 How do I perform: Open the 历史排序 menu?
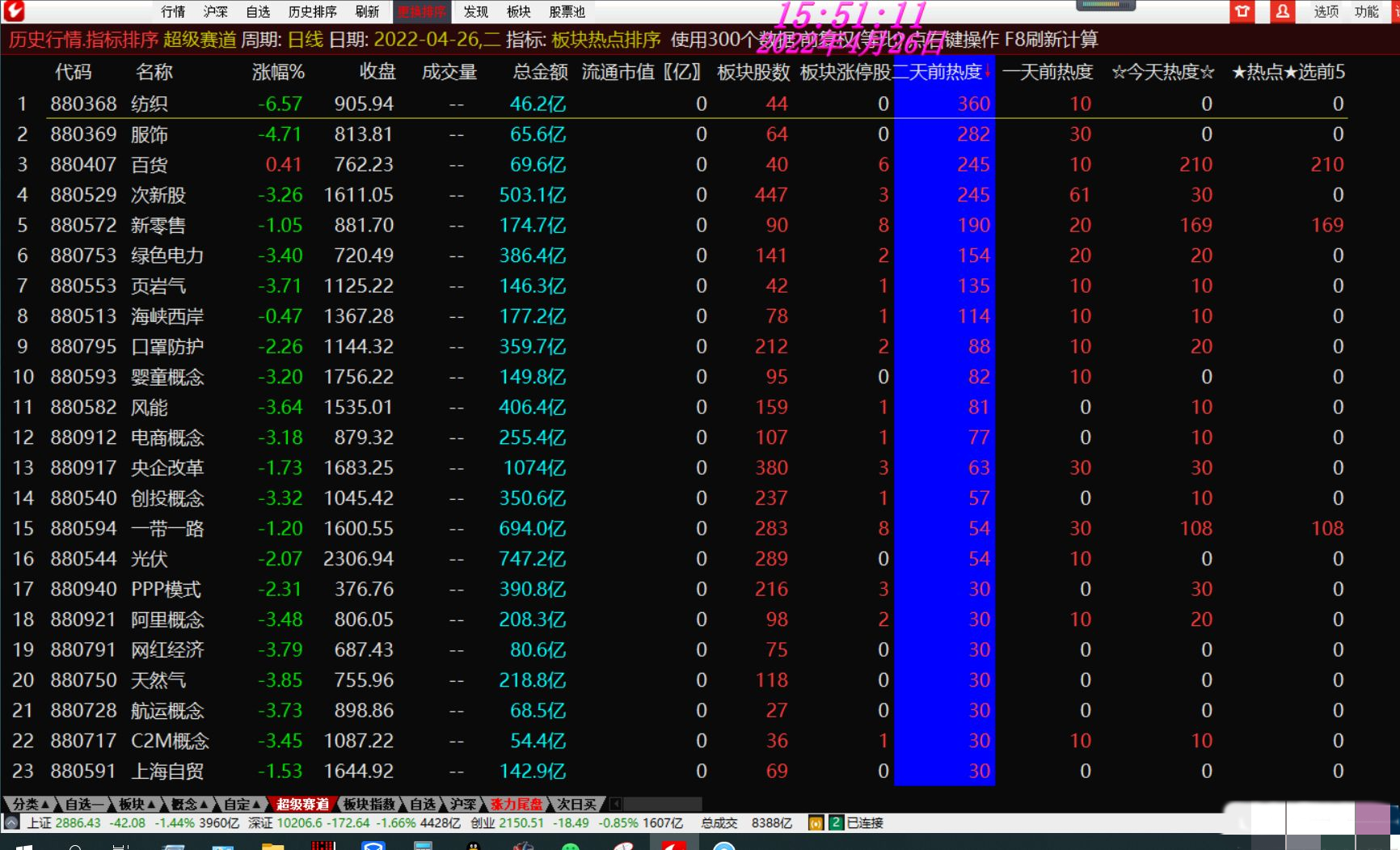[312, 11]
